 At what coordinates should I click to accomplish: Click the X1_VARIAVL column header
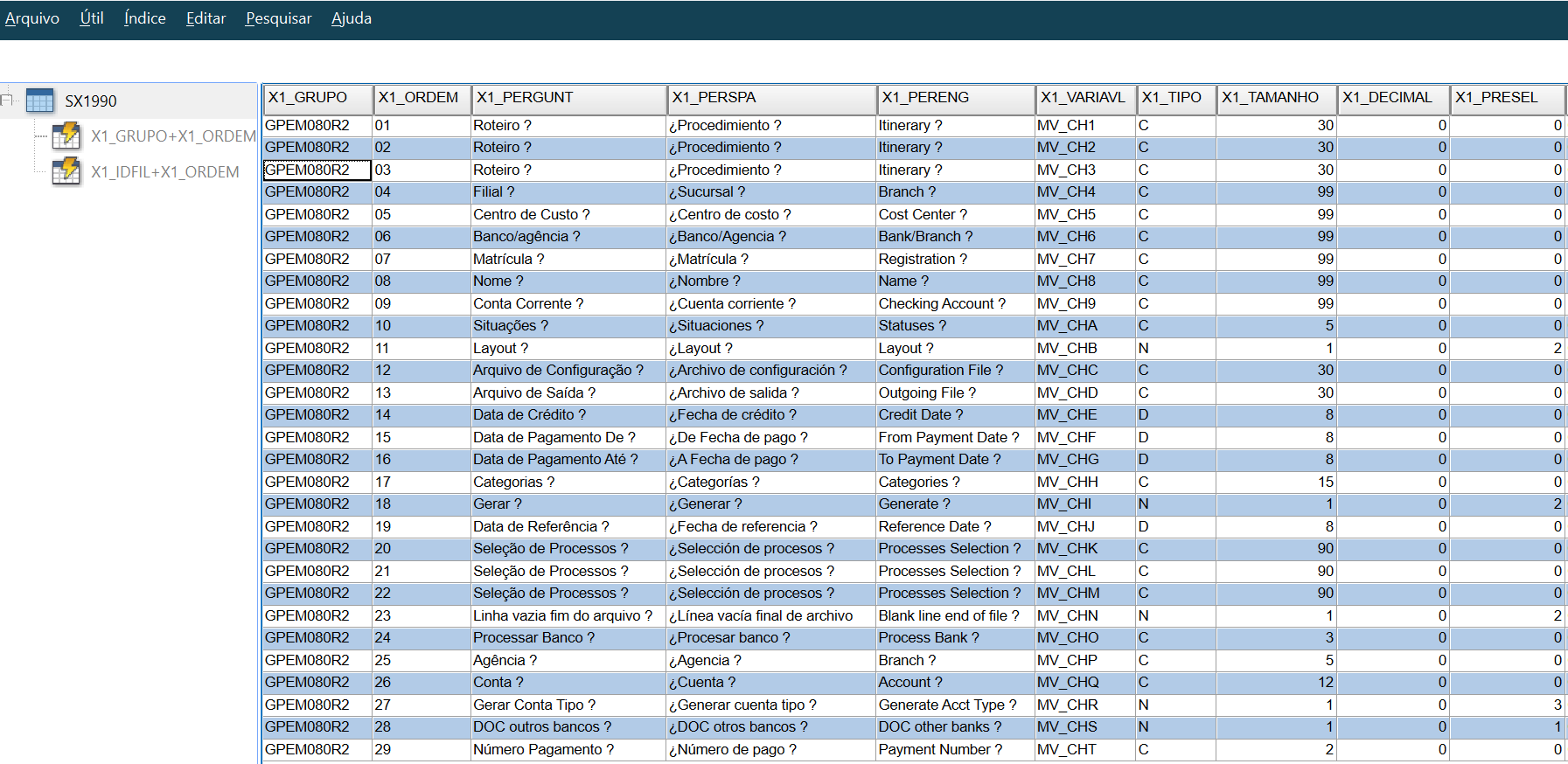[1086, 99]
